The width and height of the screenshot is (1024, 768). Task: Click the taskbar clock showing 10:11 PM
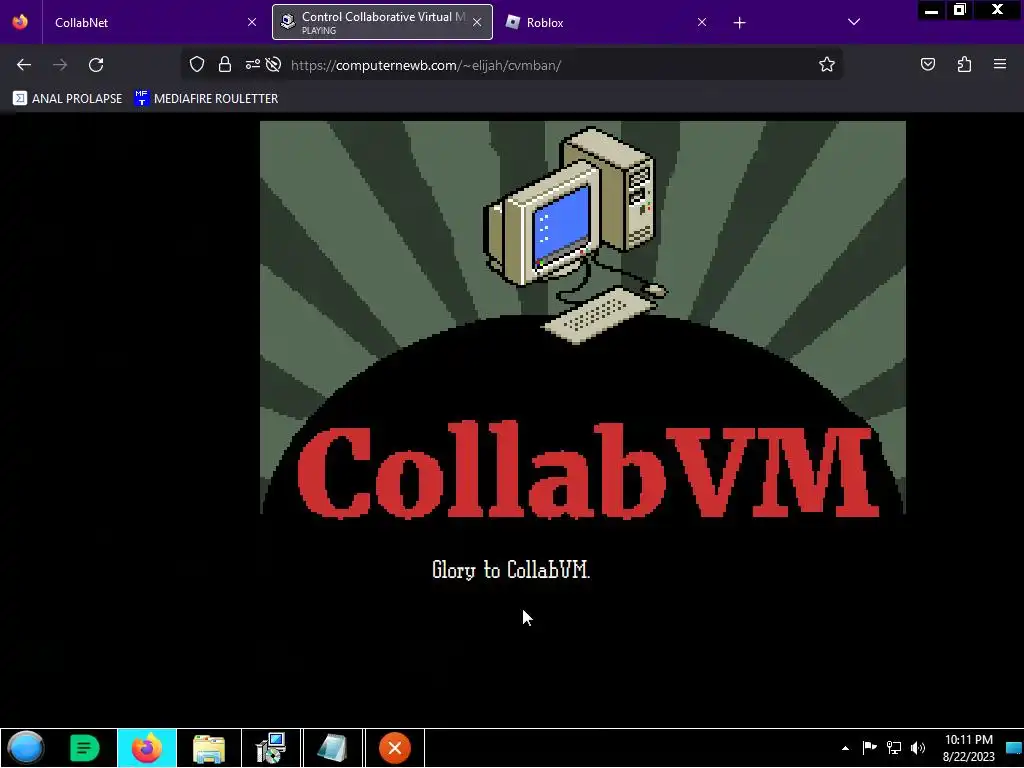pyautogui.click(x=968, y=748)
